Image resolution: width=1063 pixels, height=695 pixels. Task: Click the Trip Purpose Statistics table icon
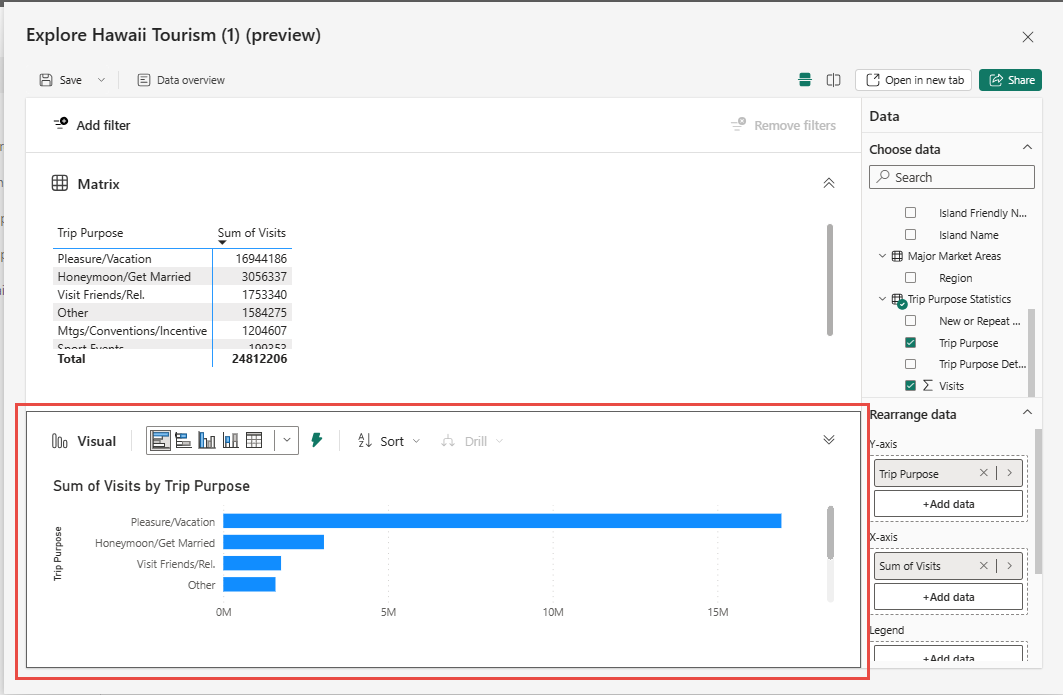point(898,300)
